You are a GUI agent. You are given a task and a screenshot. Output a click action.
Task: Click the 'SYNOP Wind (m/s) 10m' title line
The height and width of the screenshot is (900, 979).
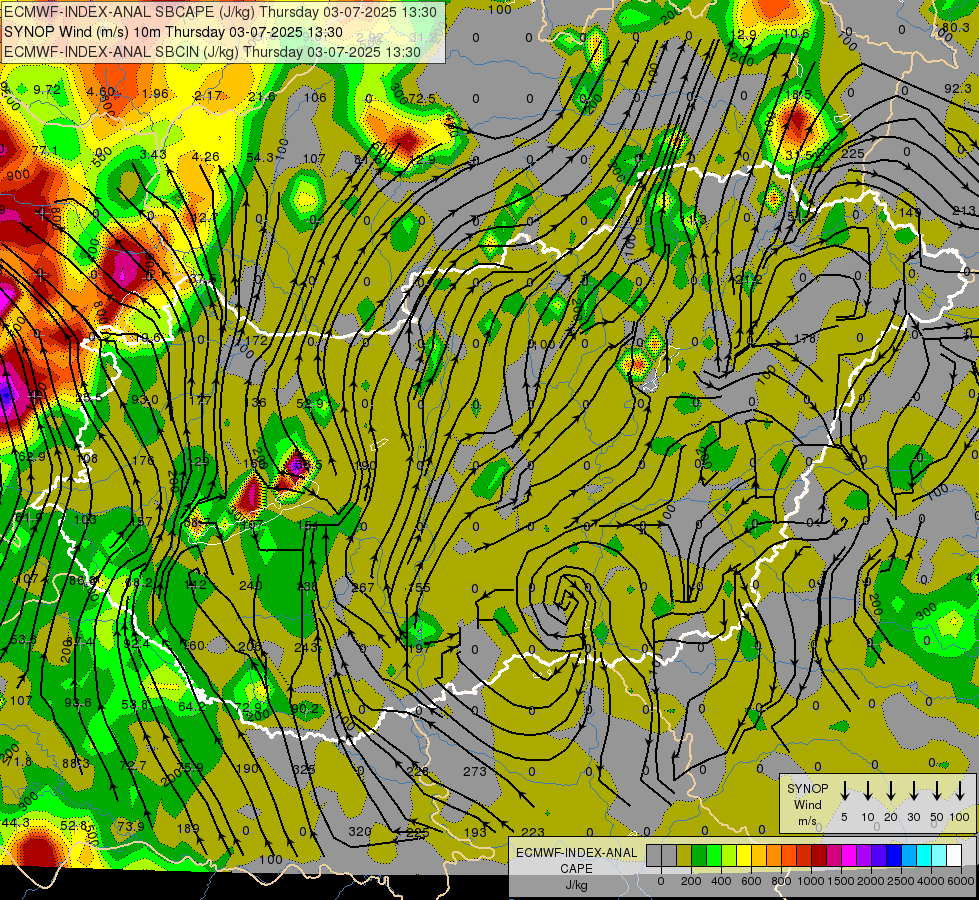point(174,32)
